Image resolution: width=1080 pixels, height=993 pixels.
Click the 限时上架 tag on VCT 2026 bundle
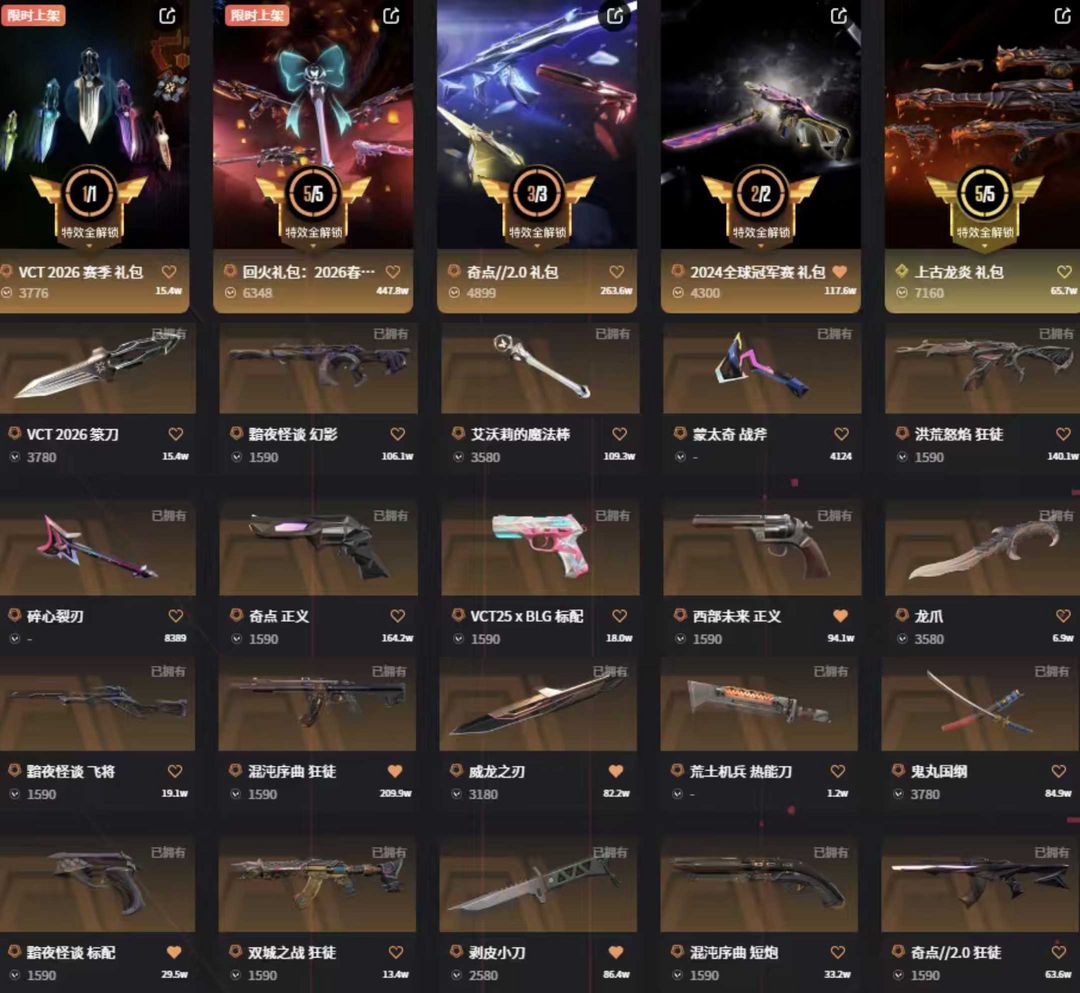(x=33, y=15)
